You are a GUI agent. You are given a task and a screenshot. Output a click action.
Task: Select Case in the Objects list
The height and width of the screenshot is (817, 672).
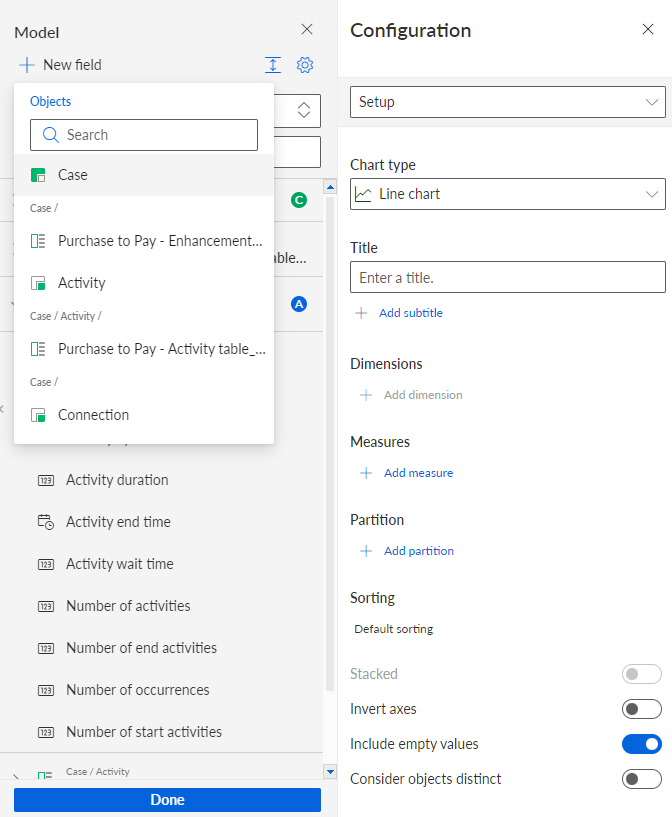[144, 175]
